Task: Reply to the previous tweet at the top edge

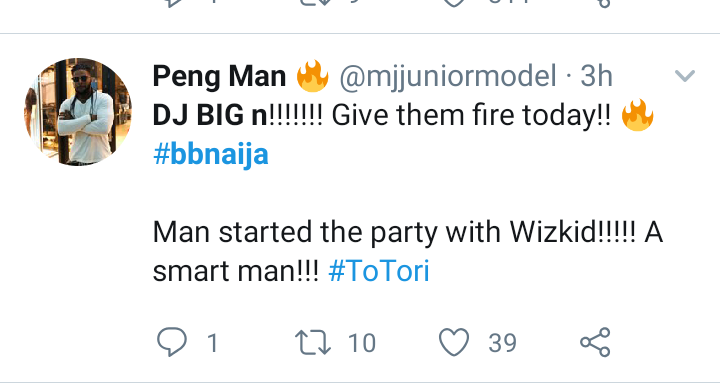Action: [172, 4]
